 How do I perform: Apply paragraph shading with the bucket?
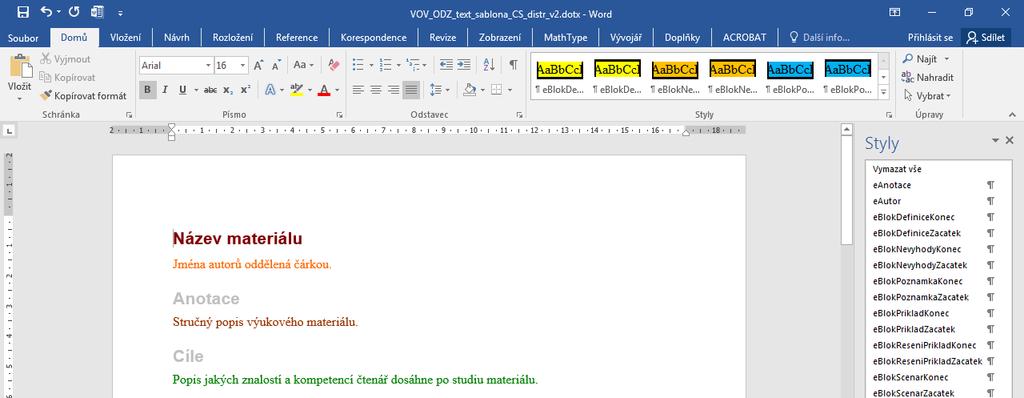tap(469, 90)
